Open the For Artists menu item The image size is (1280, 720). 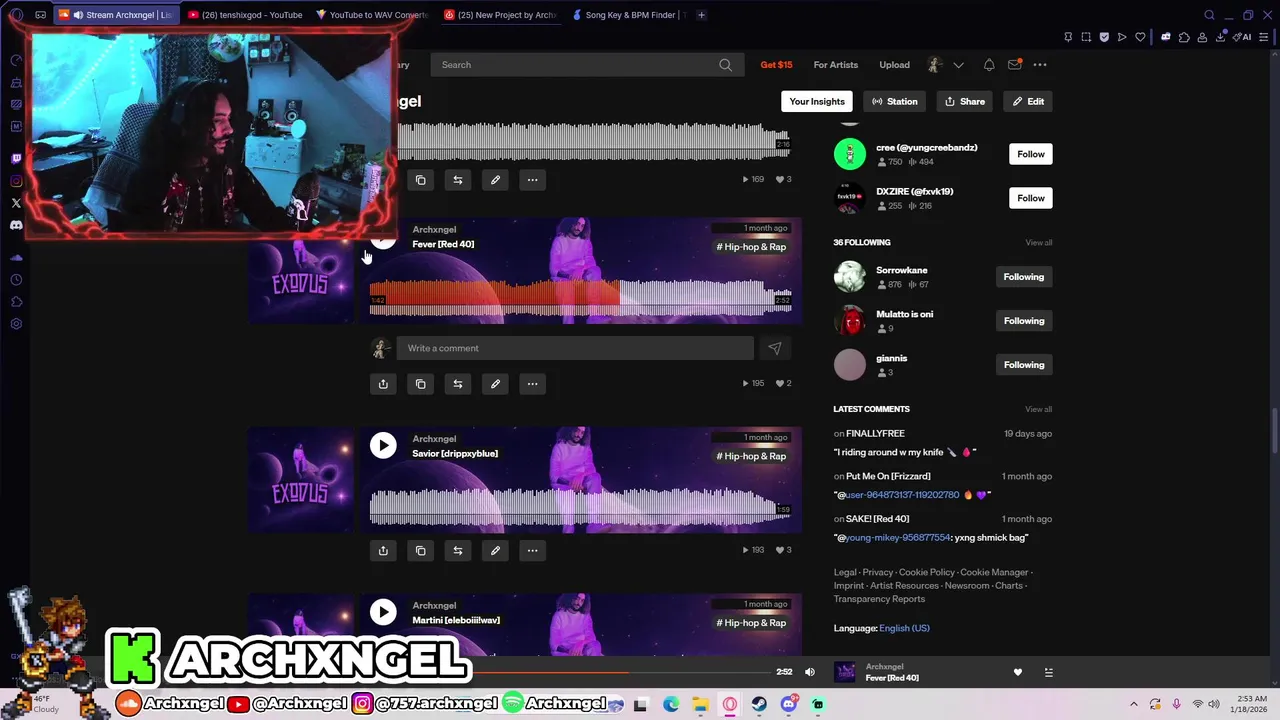(835, 65)
